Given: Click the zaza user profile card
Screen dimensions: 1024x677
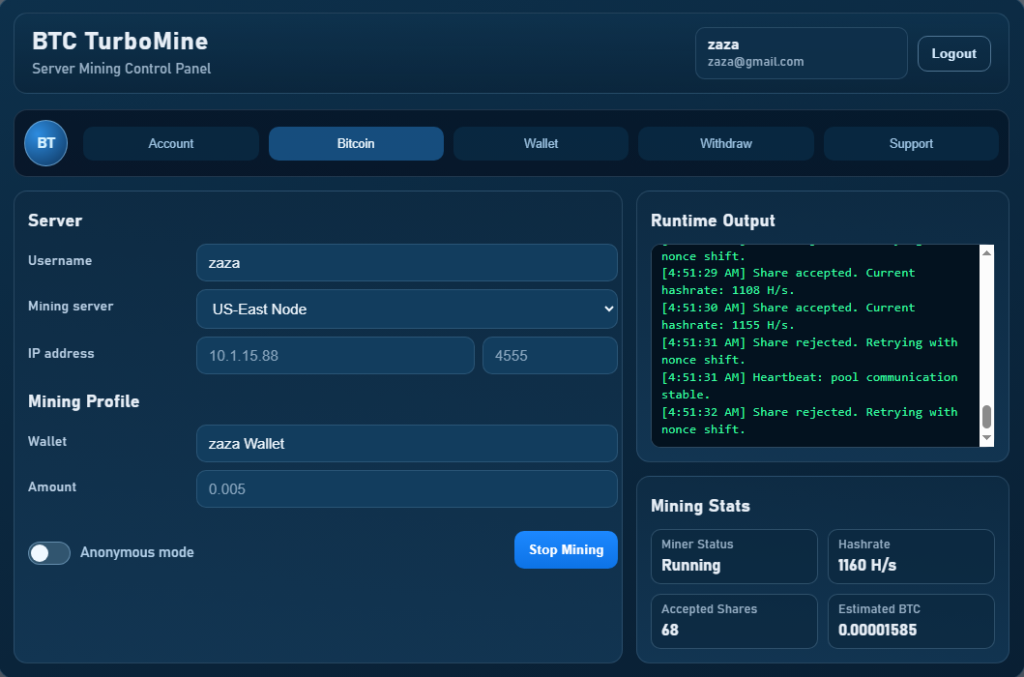Looking at the screenshot, I should 801,53.
